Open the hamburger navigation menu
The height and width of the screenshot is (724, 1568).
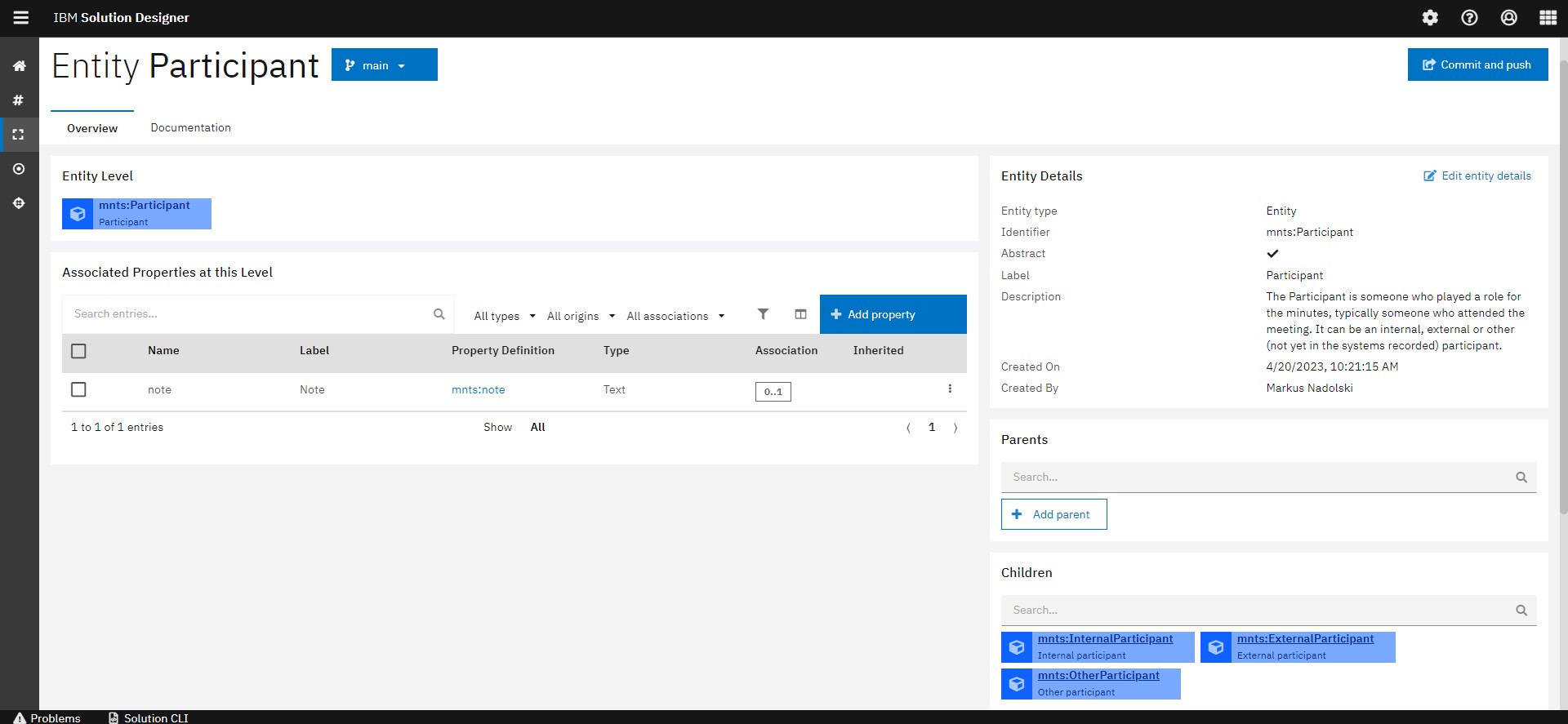point(20,18)
